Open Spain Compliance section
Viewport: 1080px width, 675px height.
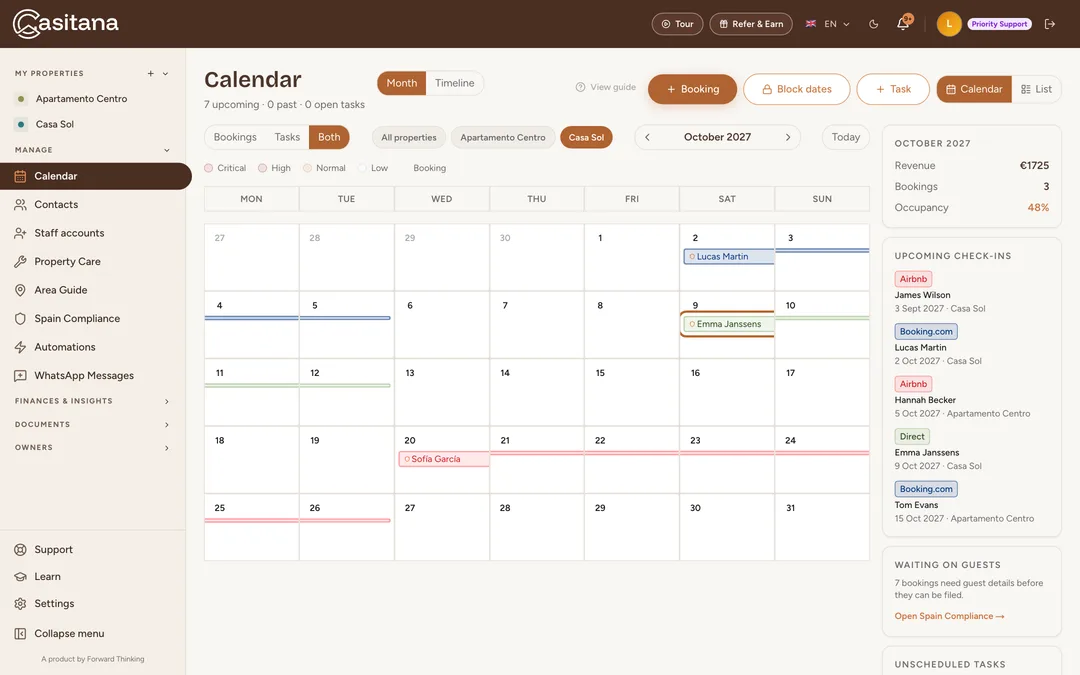pyautogui.click(x=96, y=318)
